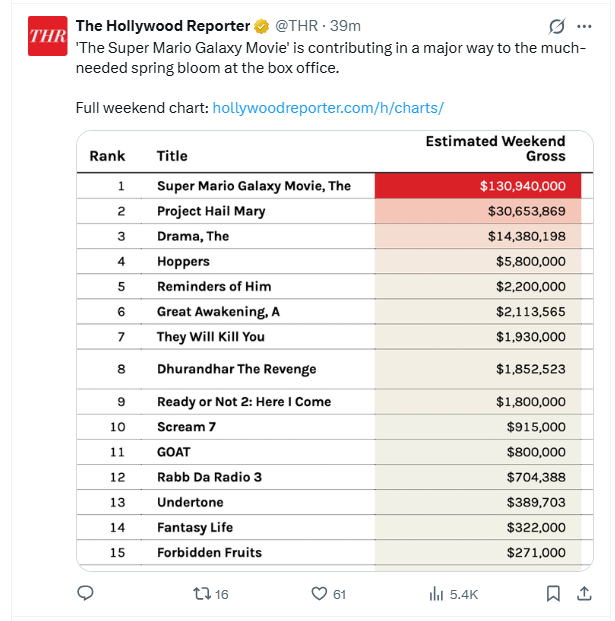Open the 39m timestamp link
Viewport: 615px width, 621px height.
point(345,26)
